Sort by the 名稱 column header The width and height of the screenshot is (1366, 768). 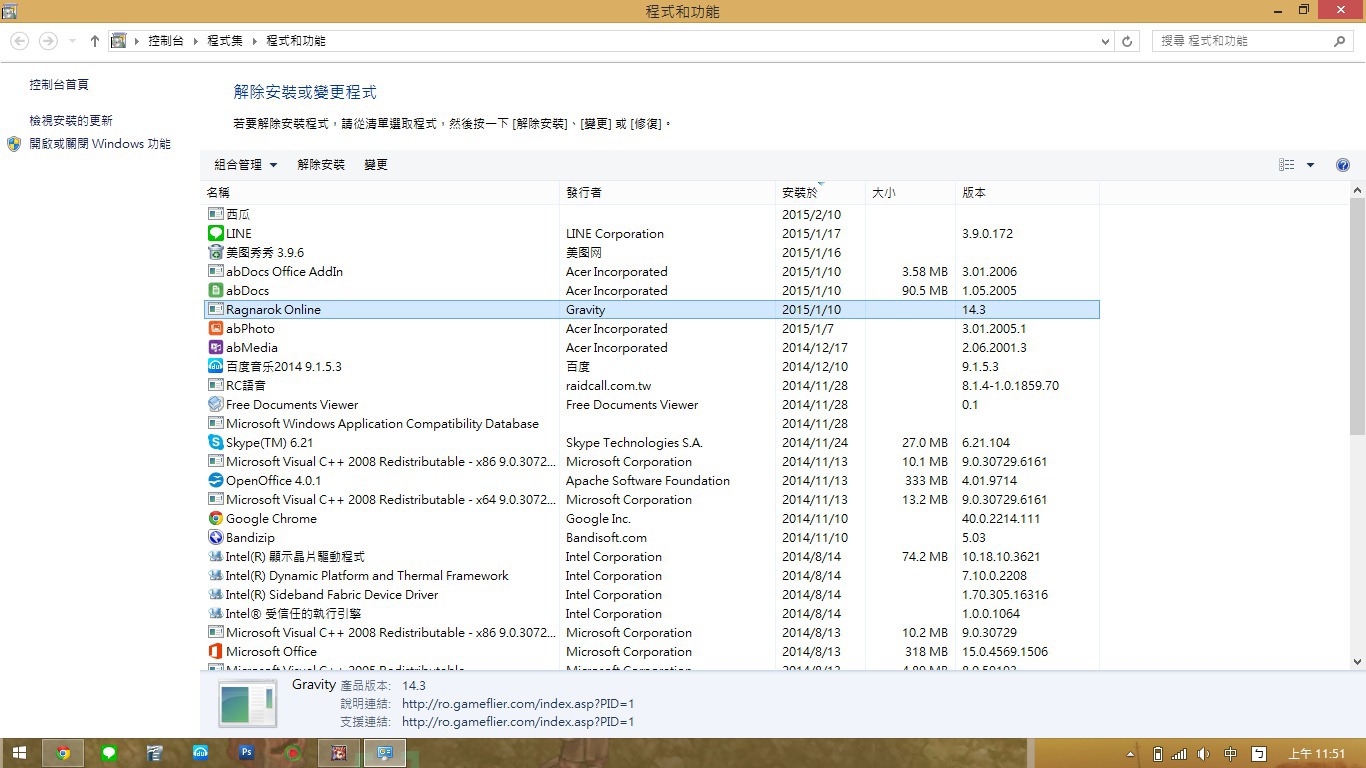[380, 192]
